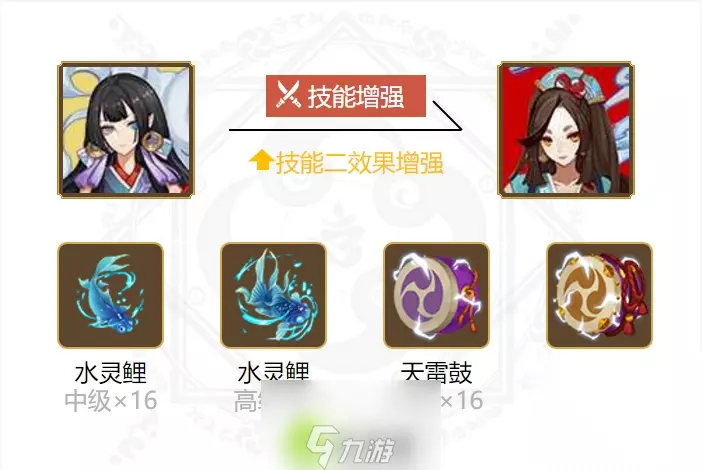Screen dimensions: 702x470
Task: Click the golden thunder drum icon
Action: point(599,295)
